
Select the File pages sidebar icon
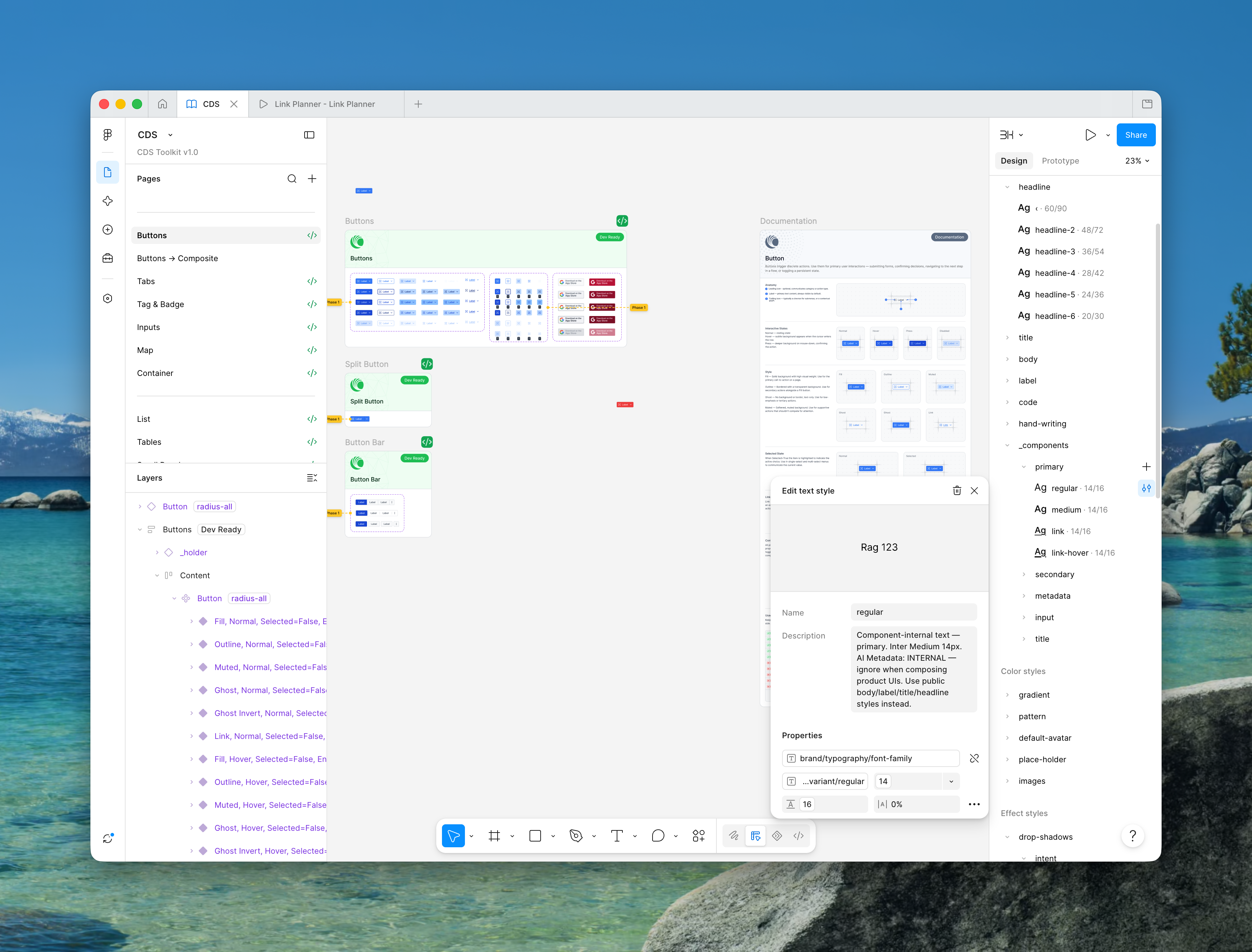tap(108, 172)
